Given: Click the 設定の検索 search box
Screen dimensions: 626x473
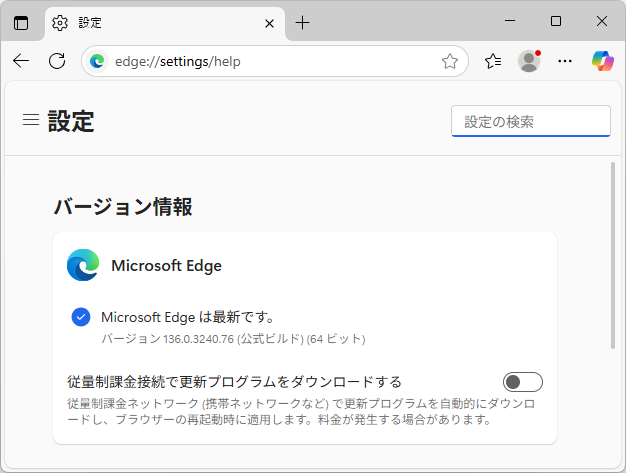Looking at the screenshot, I should pyautogui.click(x=531, y=121).
